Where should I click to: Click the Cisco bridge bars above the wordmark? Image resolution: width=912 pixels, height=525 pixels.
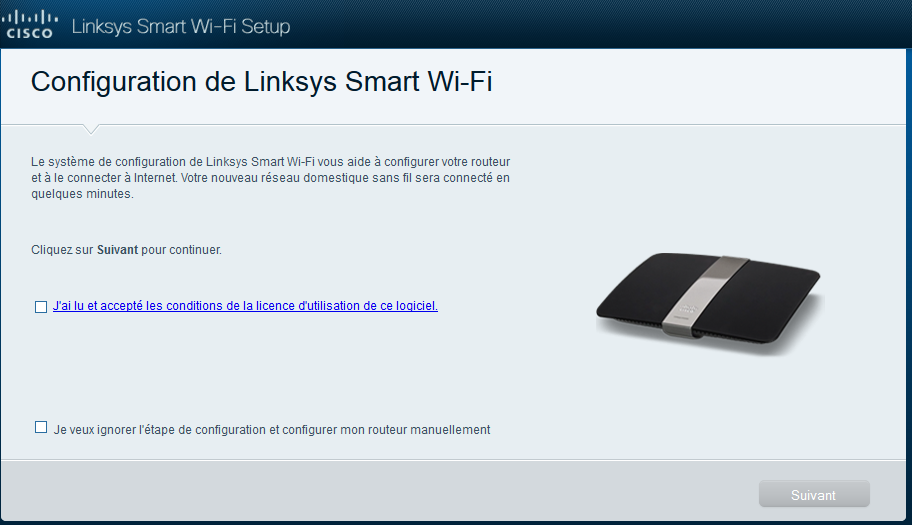coord(29,17)
